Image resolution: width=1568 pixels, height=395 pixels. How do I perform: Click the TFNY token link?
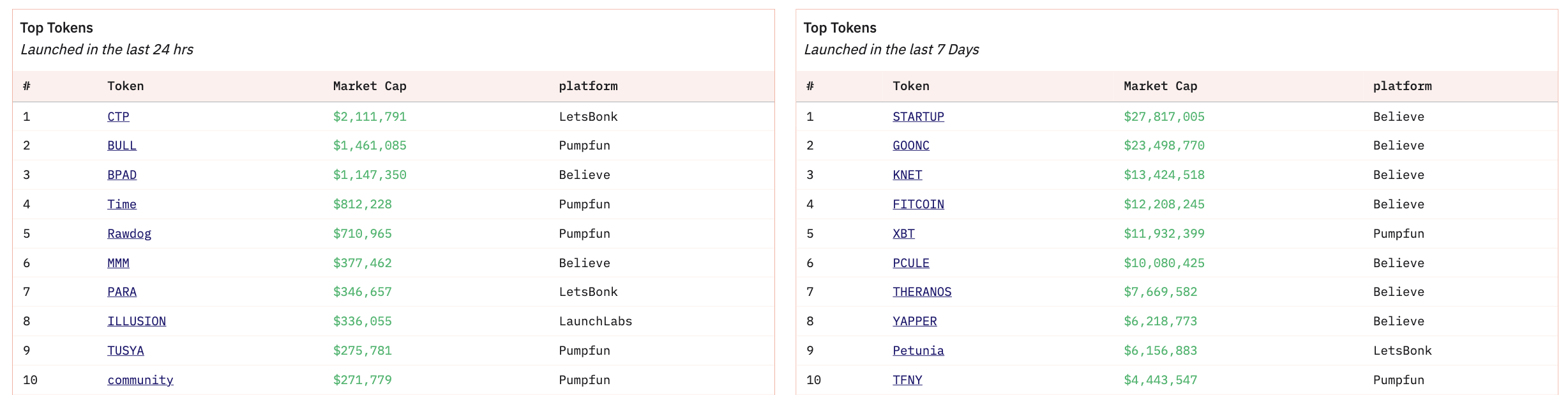(907, 380)
